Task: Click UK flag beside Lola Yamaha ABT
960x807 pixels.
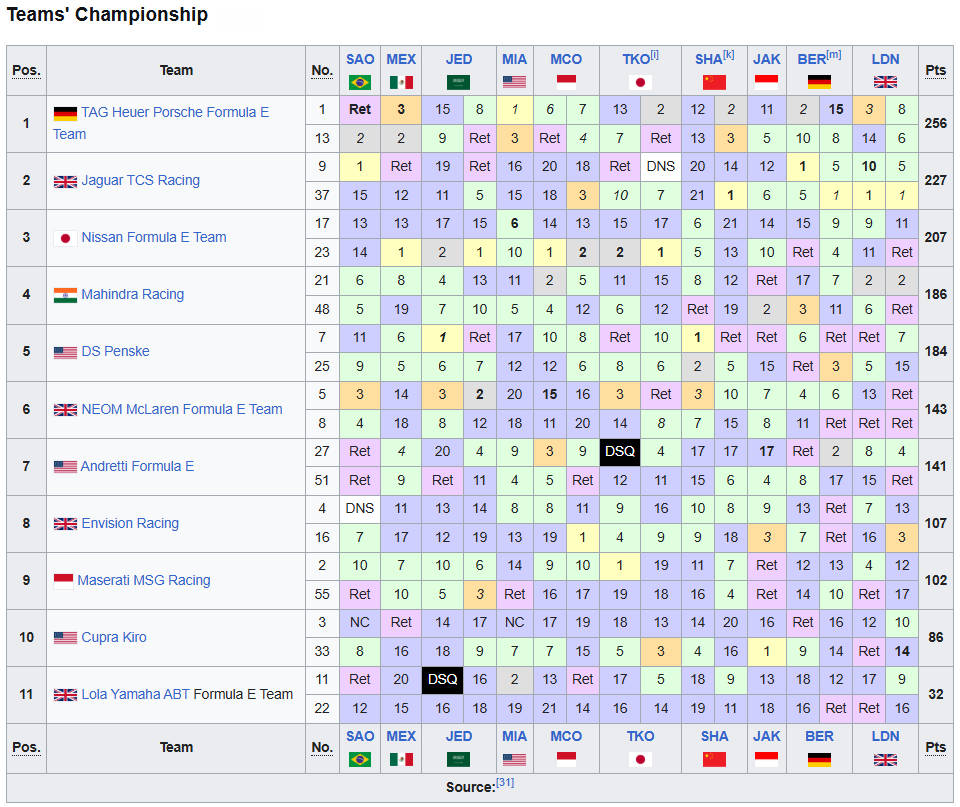Action: click(x=66, y=694)
